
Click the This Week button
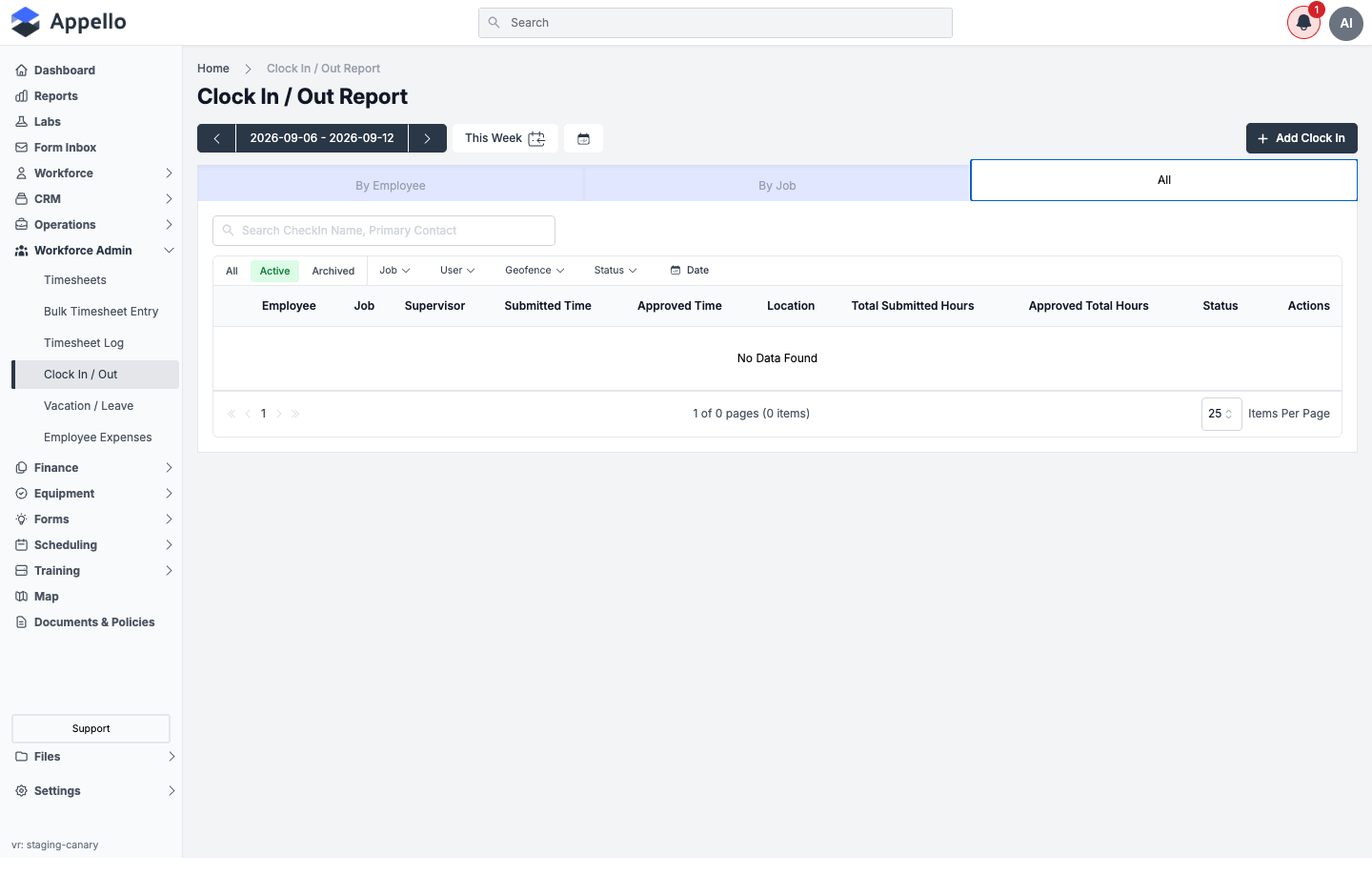coord(505,138)
